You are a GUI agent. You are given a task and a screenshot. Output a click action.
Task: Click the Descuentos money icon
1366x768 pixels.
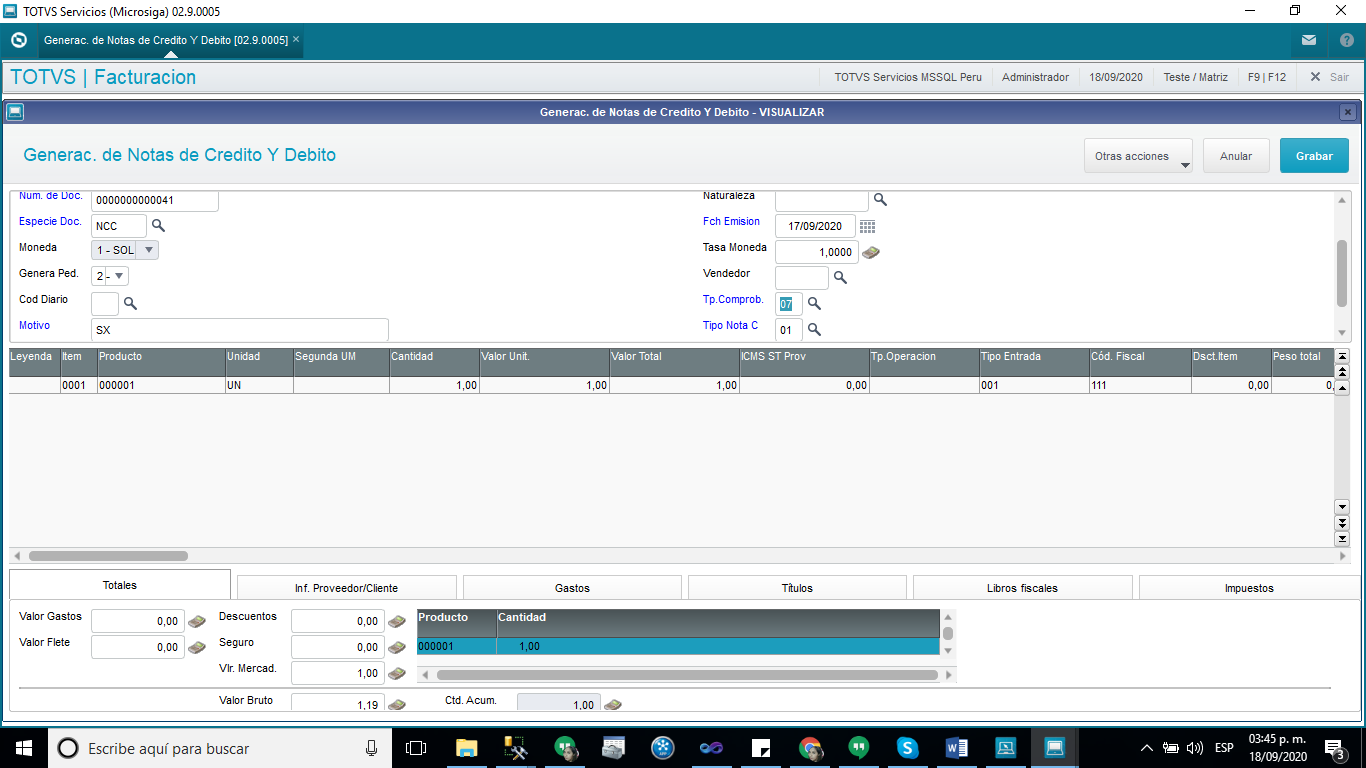[396, 621]
